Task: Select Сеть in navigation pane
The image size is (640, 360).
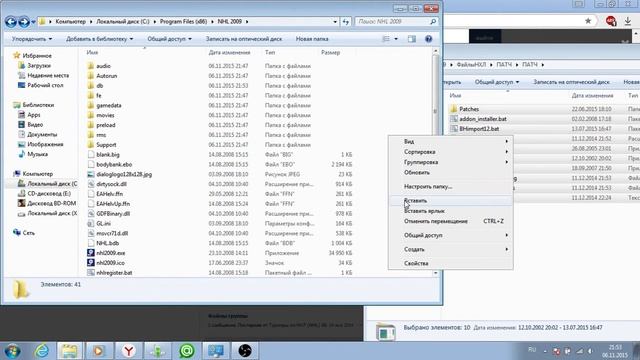Action: pyautogui.click(x=29, y=233)
